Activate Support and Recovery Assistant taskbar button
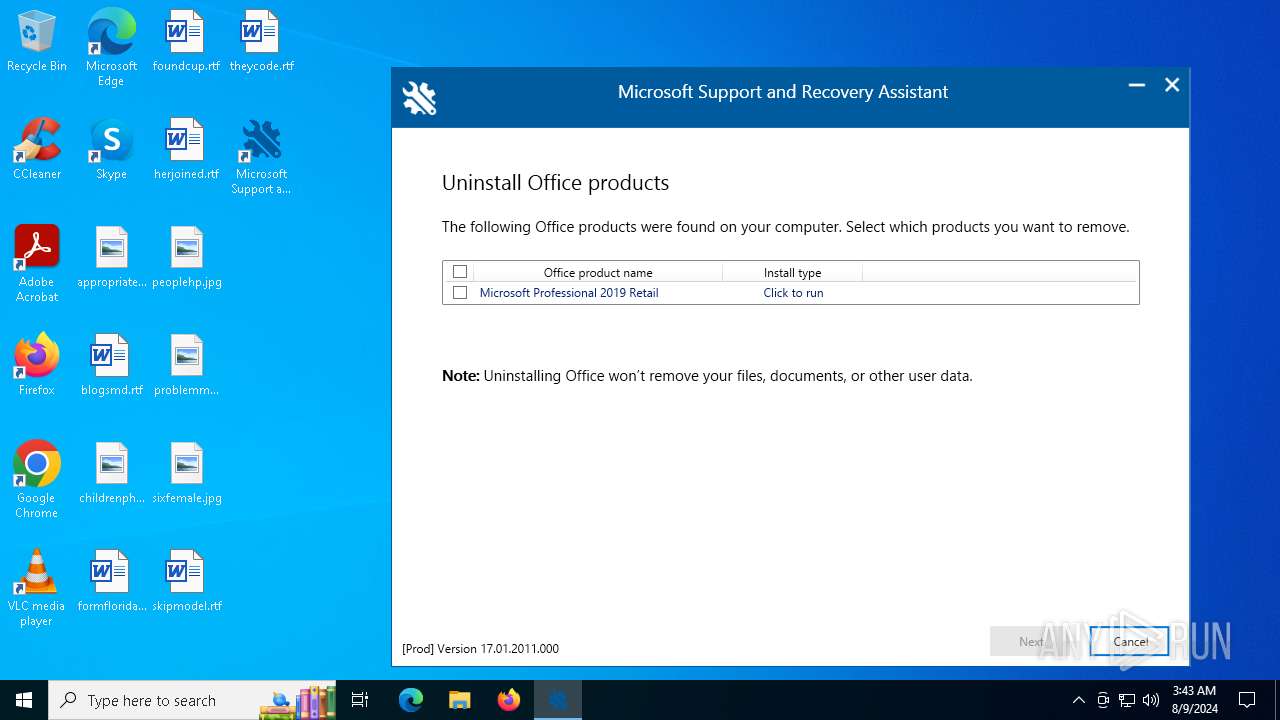This screenshot has width=1280, height=720. click(x=557, y=700)
